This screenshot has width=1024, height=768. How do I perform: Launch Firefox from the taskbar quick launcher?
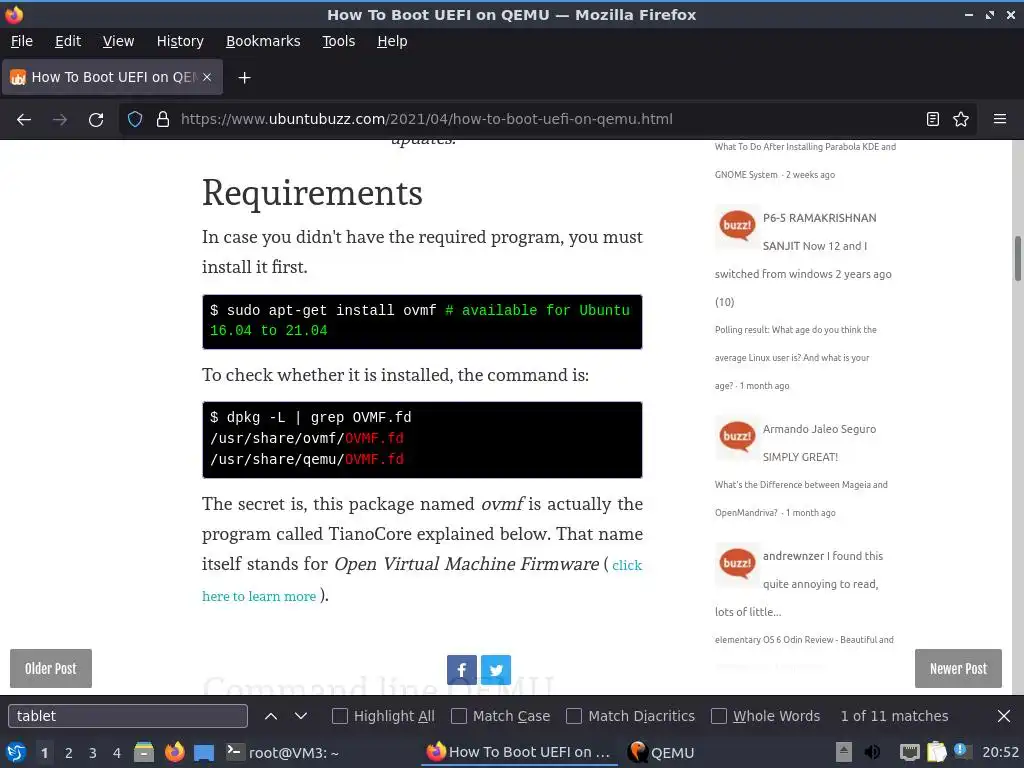click(x=174, y=752)
